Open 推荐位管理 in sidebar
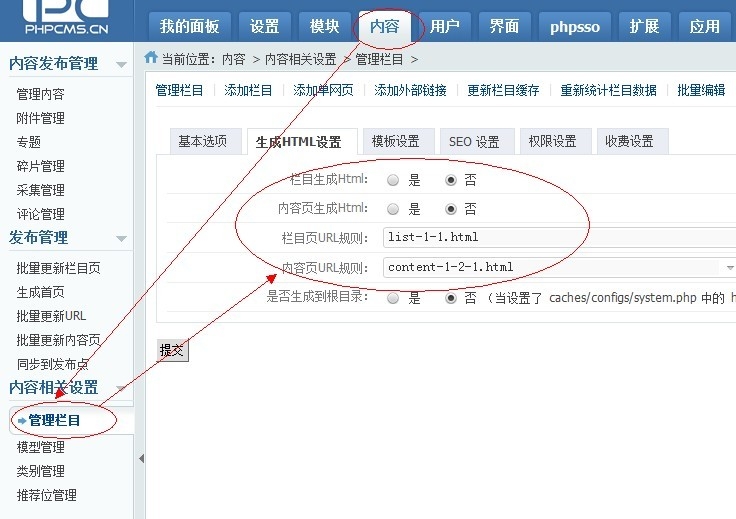Viewport: 736px width, 519px height. [x=46, y=495]
